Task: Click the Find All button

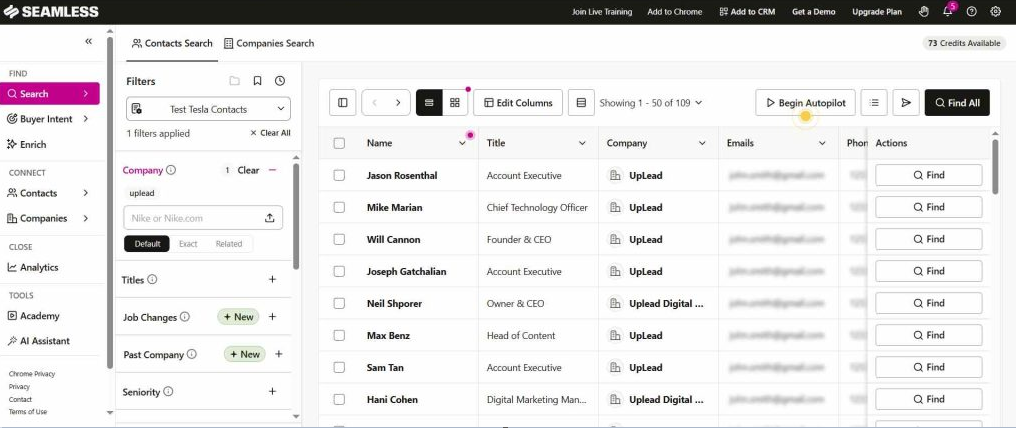Action: (957, 102)
